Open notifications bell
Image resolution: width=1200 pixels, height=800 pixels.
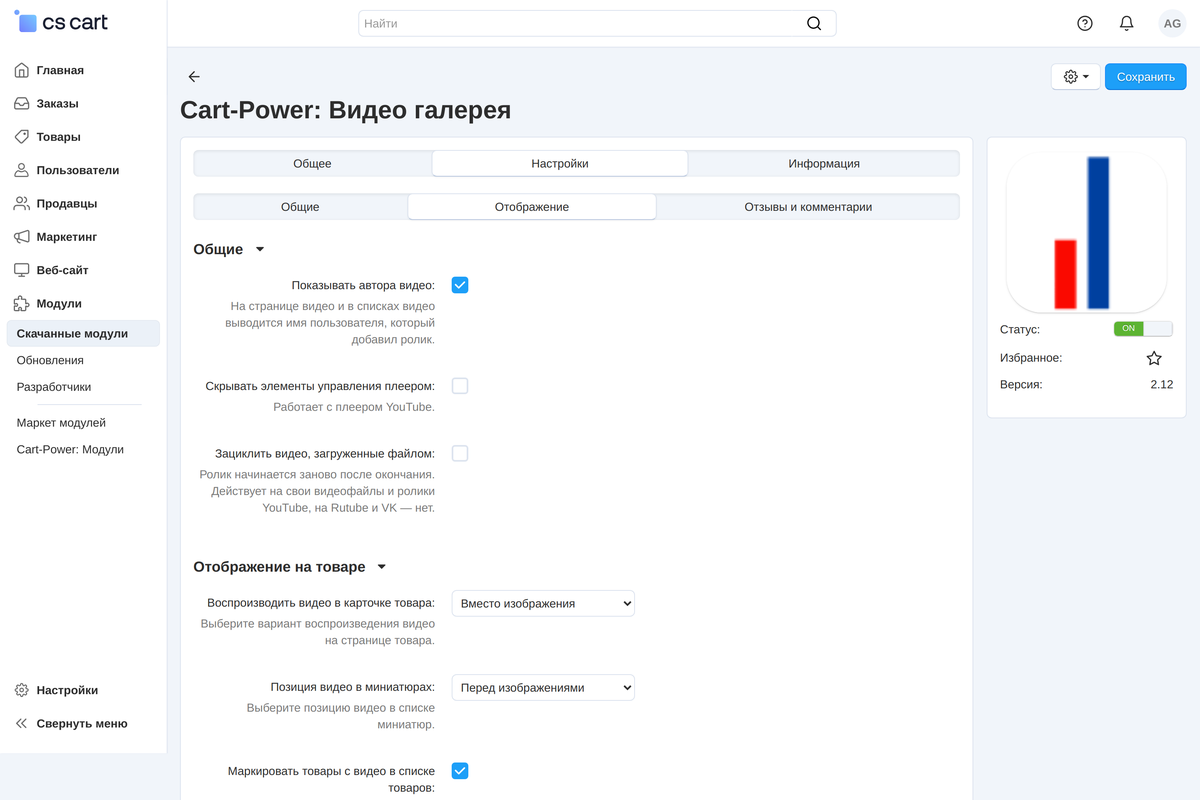click(1127, 23)
